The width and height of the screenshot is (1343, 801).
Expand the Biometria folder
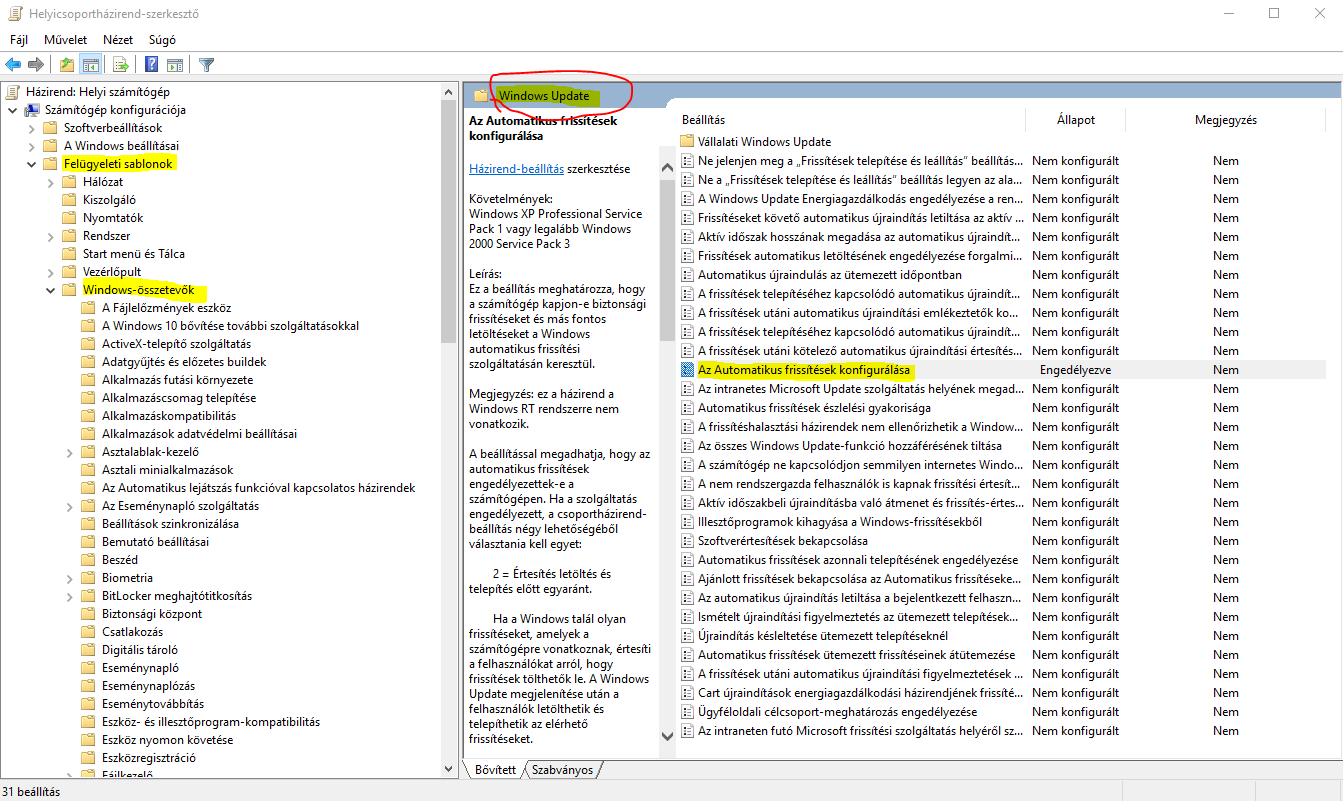click(70, 578)
